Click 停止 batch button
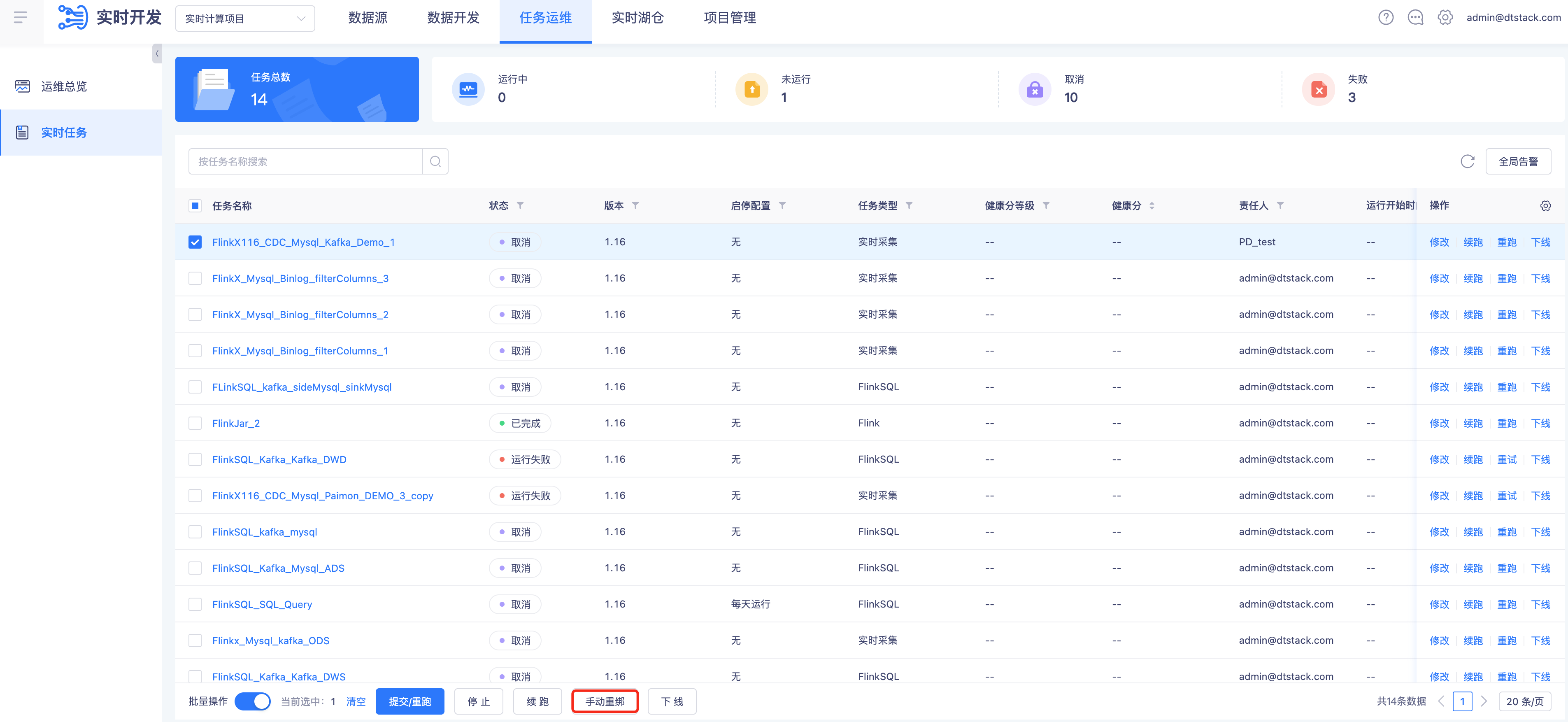Image resolution: width=1568 pixels, height=722 pixels. click(479, 701)
